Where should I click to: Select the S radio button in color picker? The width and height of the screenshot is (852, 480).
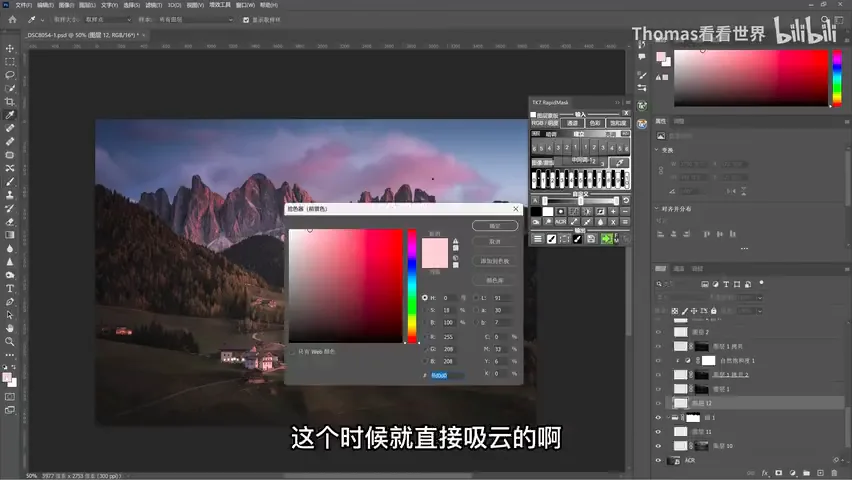tap(425, 310)
